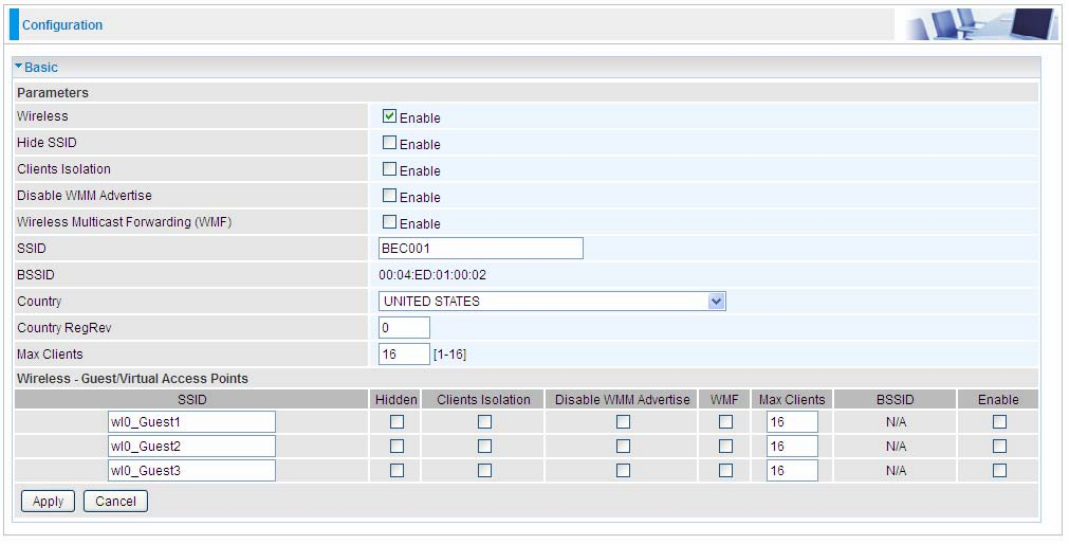This screenshot has width=1069, height=544.
Task: Check WMF for wl0_Guest1
Action: pyautogui.click(x=726, y=422)
